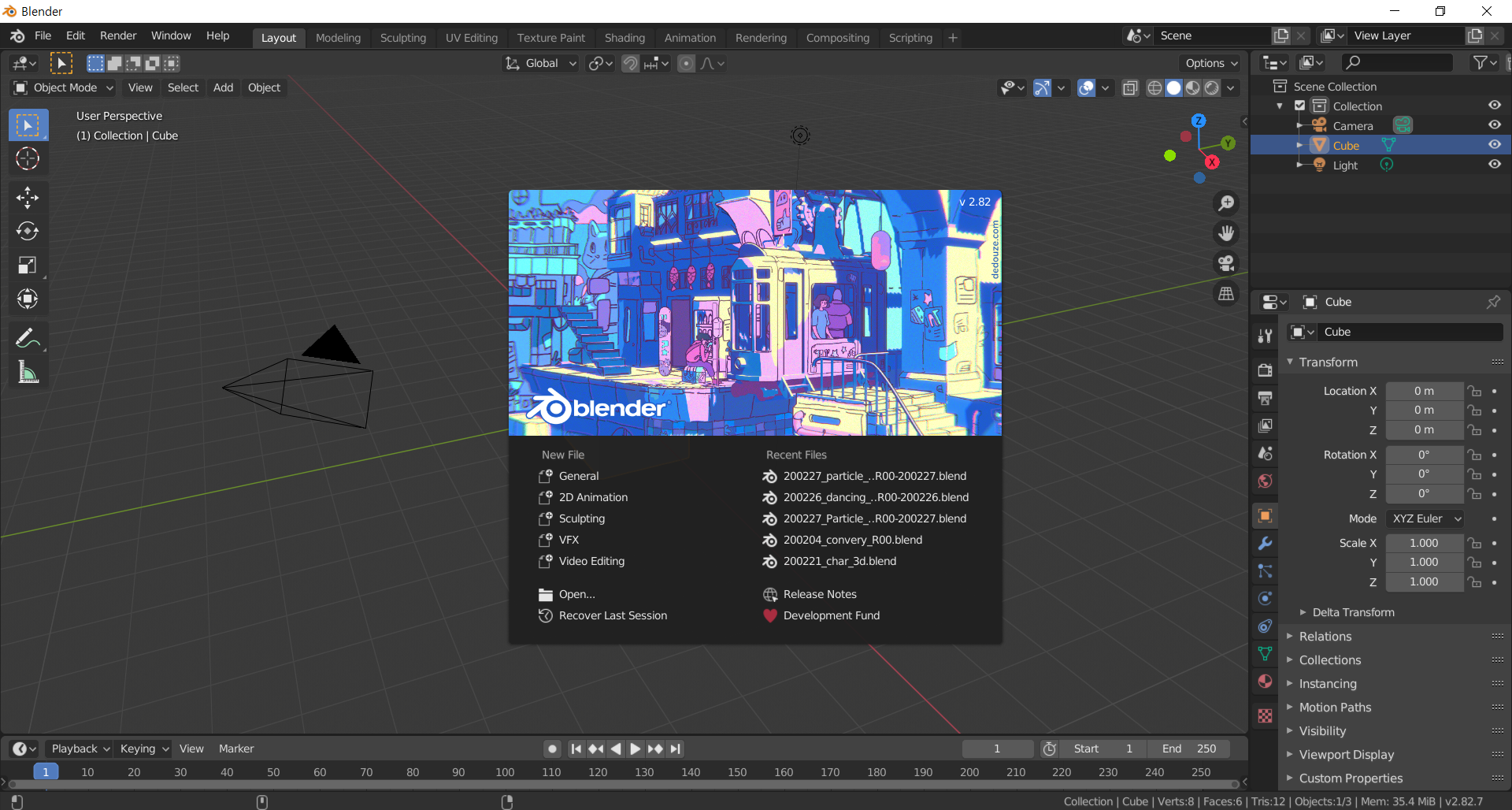
Task: Switch to wireframe viewport shading
Action: [1154, 87]
